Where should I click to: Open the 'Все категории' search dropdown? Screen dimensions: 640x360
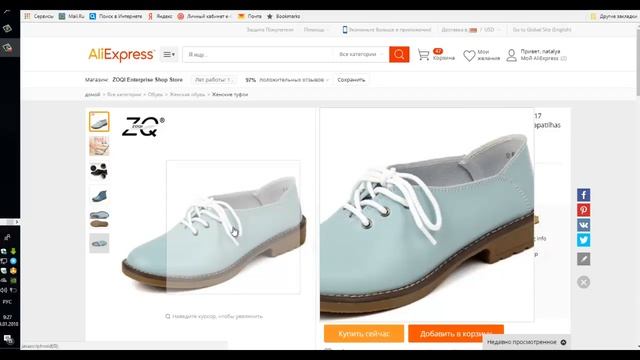click(x=360, y=54)
